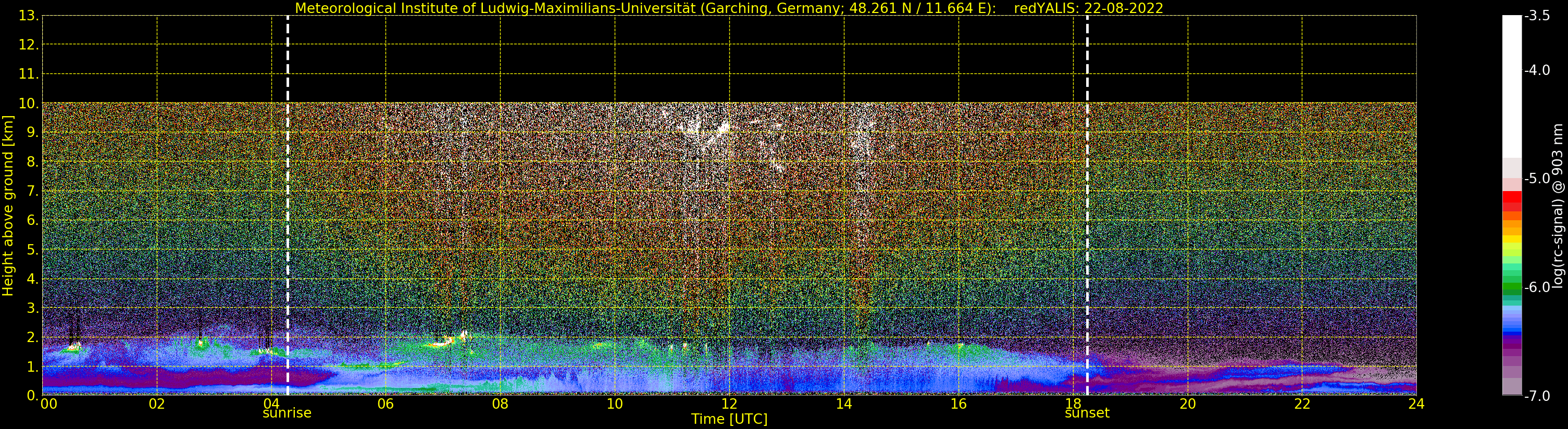Click the time tick label '12' on the time axis

729,404
